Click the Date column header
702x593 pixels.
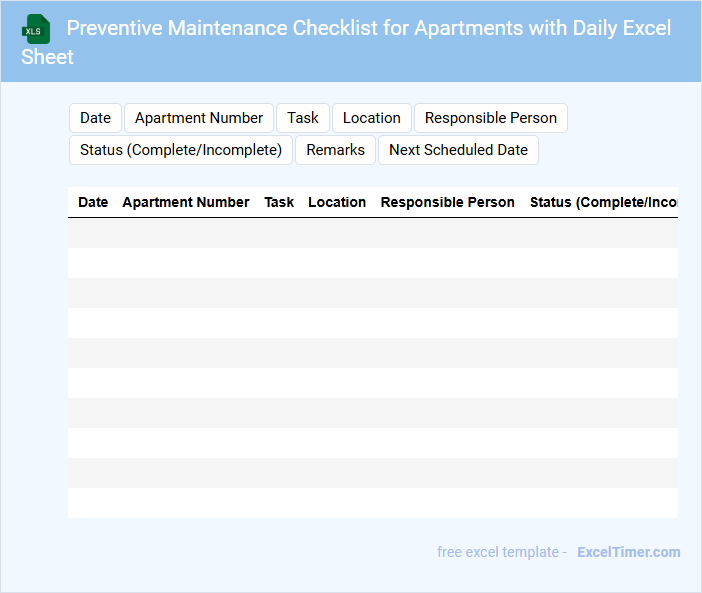pos(93,202)
